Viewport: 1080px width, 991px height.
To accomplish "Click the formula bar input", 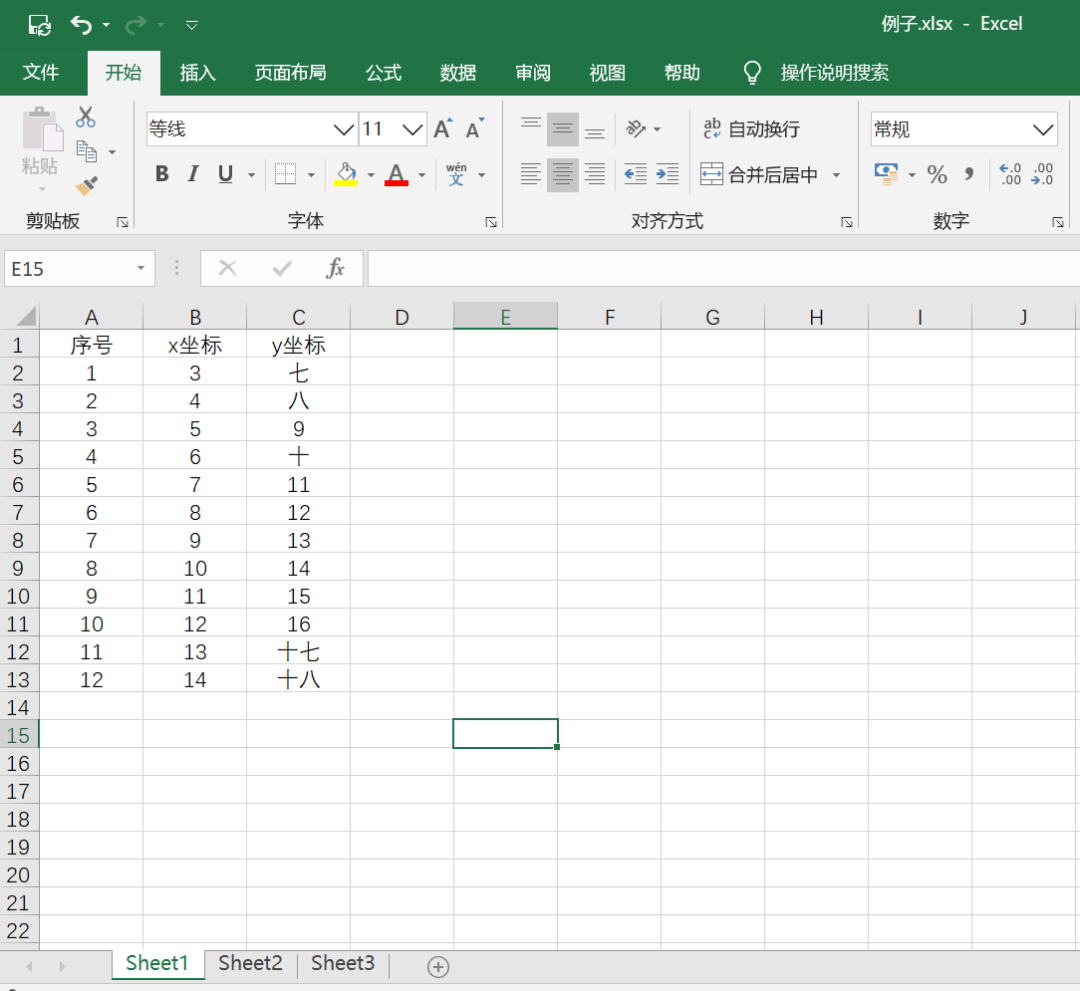I will coord(724,269).
